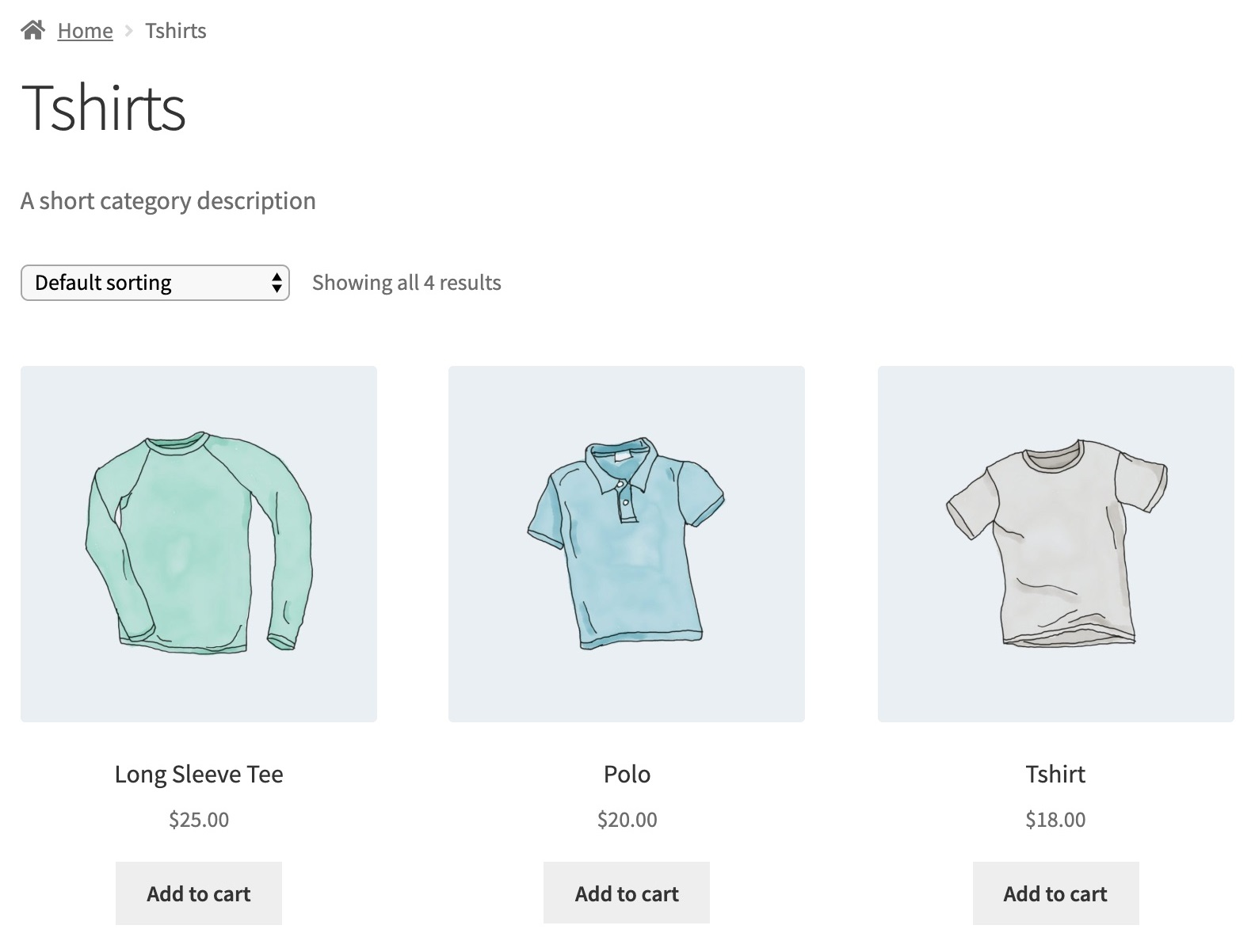Open the Long Sleeve Tee product image

coord(199,544)
